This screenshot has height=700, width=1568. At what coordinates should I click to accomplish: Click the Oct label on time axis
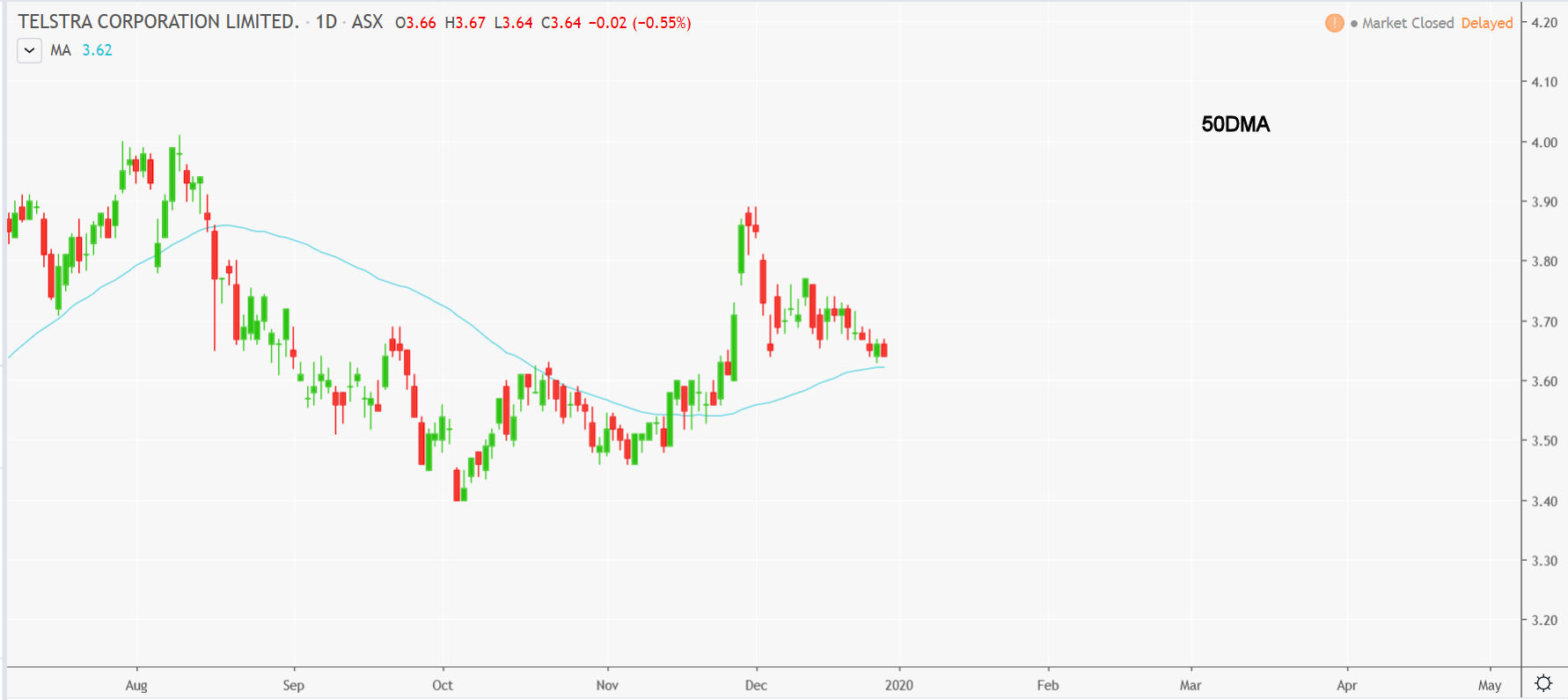point(443,685)
